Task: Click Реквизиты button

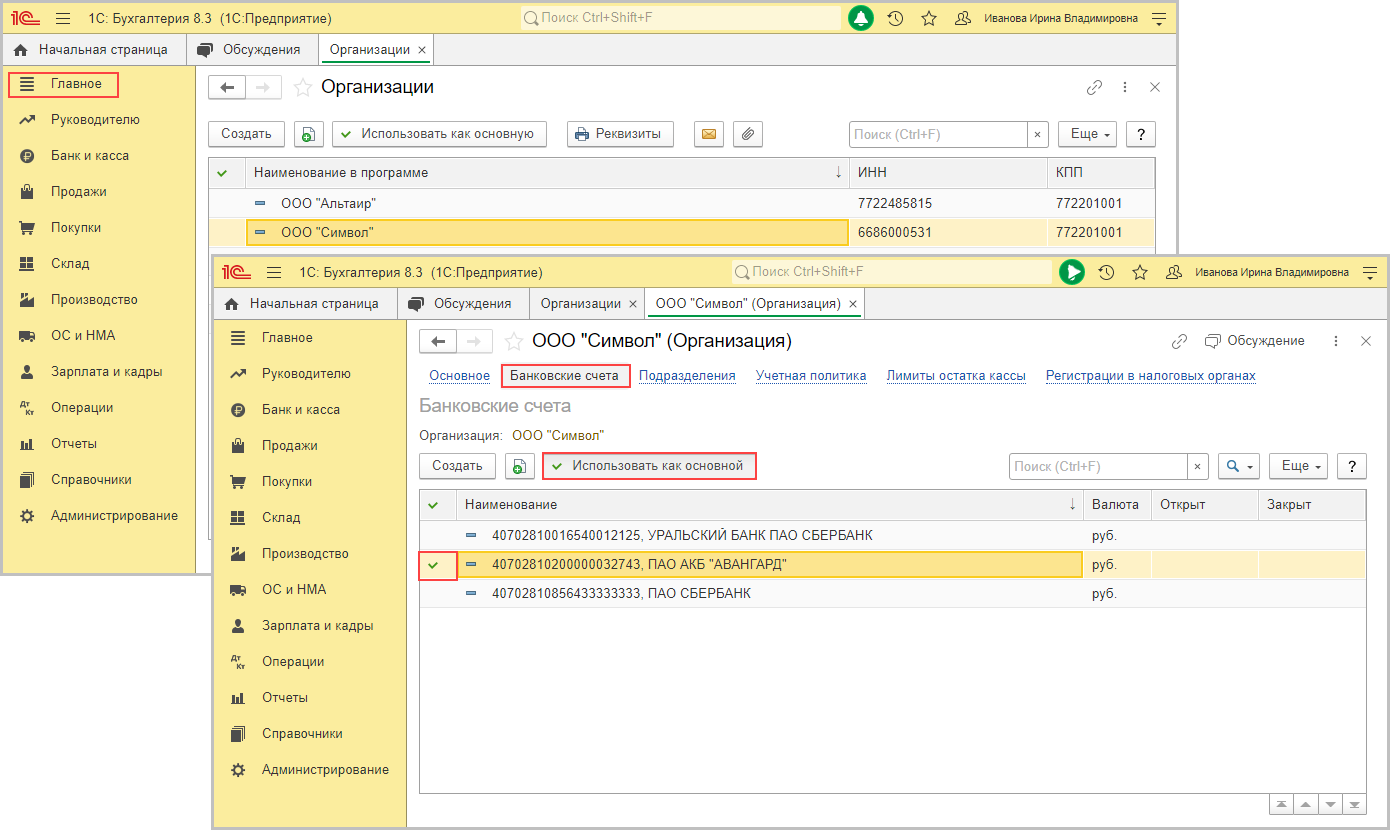Action: click(620, 134)
